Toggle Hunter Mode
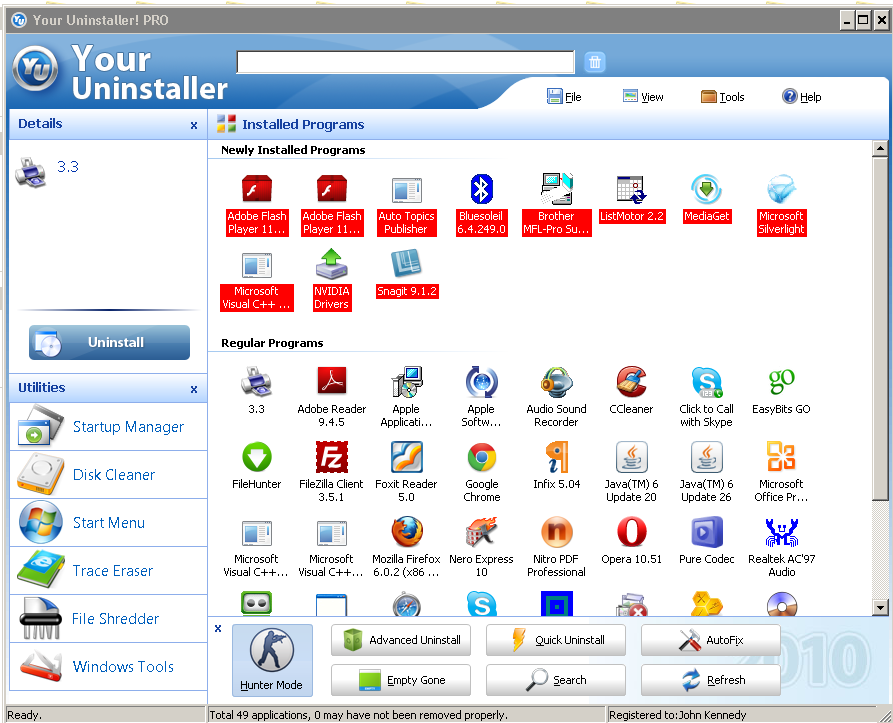 pyautogui.click(x=272, y=660)
